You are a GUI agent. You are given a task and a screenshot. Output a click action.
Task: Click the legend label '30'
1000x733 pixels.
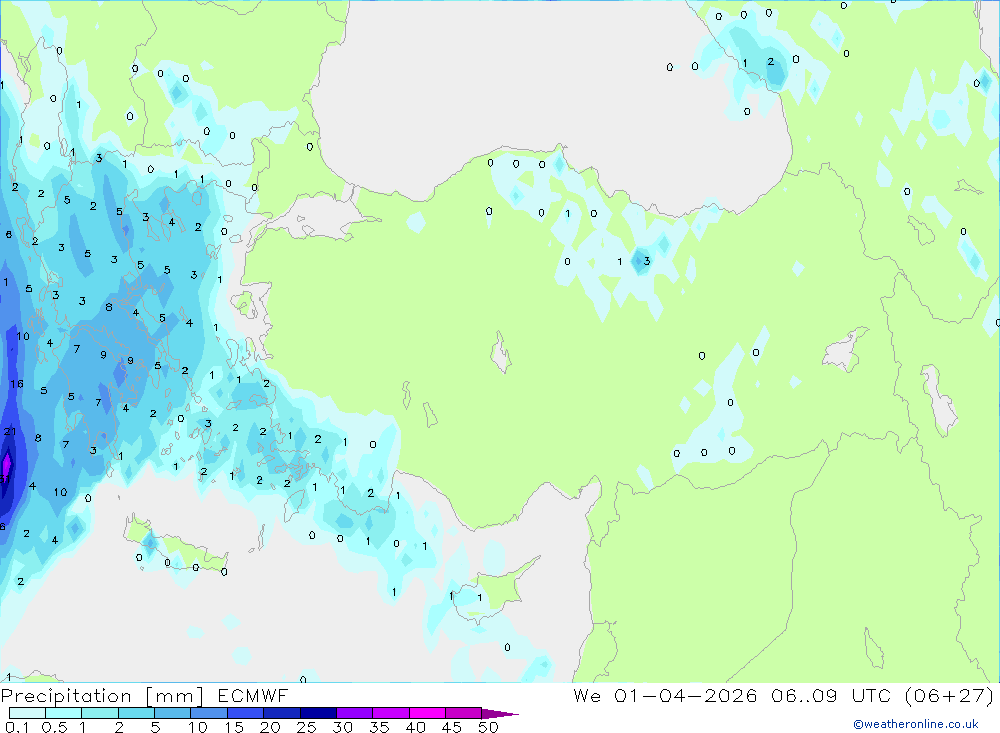343,727
